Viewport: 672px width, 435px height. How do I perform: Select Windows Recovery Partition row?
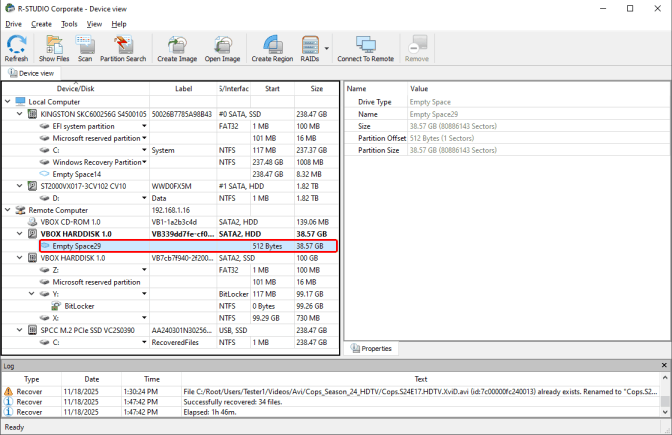pos(96,161)
